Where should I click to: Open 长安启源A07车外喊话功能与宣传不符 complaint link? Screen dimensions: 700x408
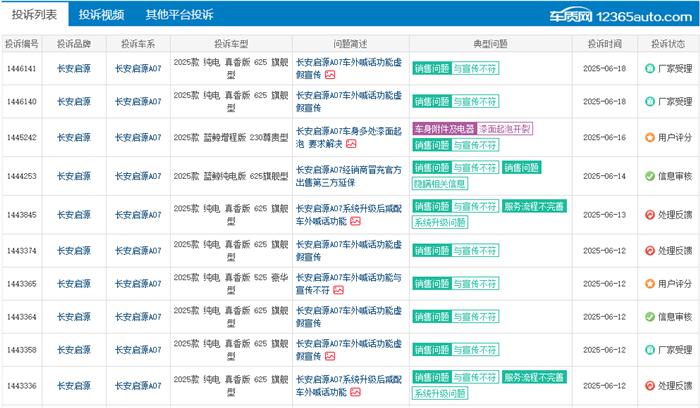pos(349,283)
